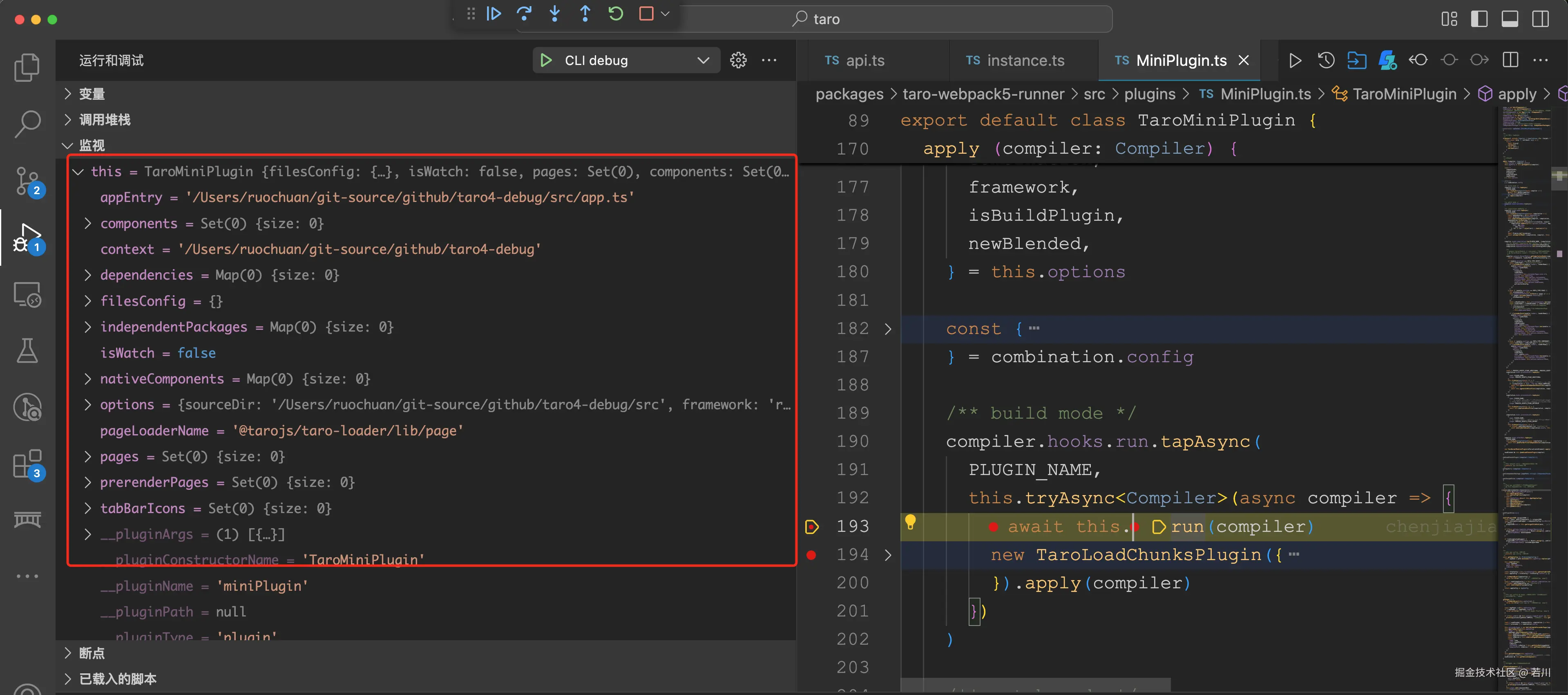Switch to the api.ts tab
The width and height of the screenshot is (1568, 695).
tap(864, 61)
